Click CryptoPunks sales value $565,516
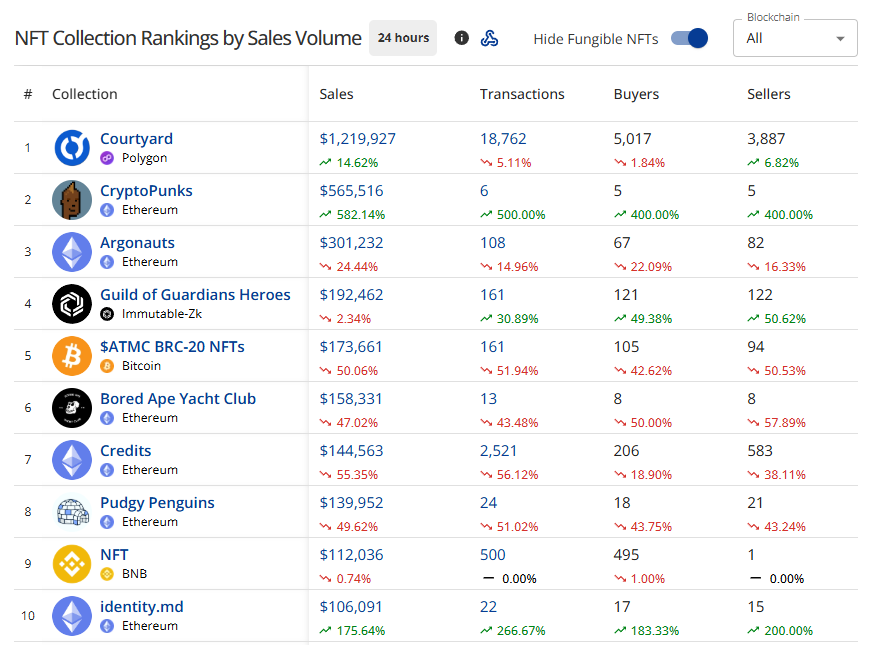The height and width of the screenshot is (645, 871). coord(351,191)
